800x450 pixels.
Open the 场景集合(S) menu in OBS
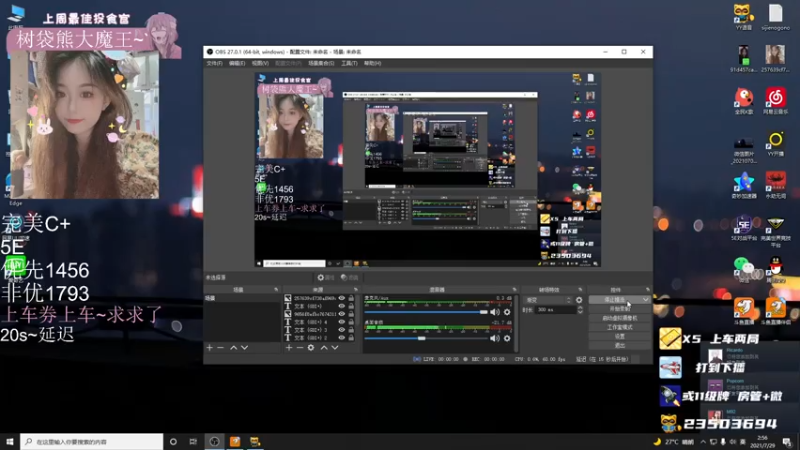coord(321,63)
